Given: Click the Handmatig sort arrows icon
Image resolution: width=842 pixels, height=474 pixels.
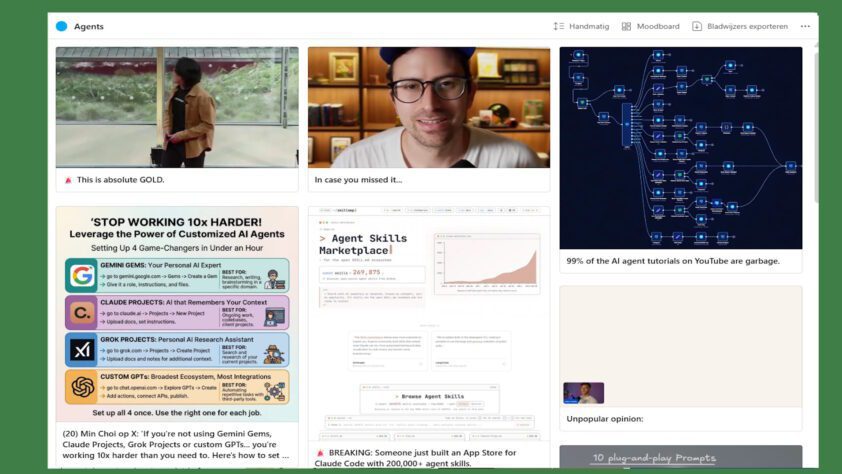Looking at the screenshot, I should click(x=558, y=26).
